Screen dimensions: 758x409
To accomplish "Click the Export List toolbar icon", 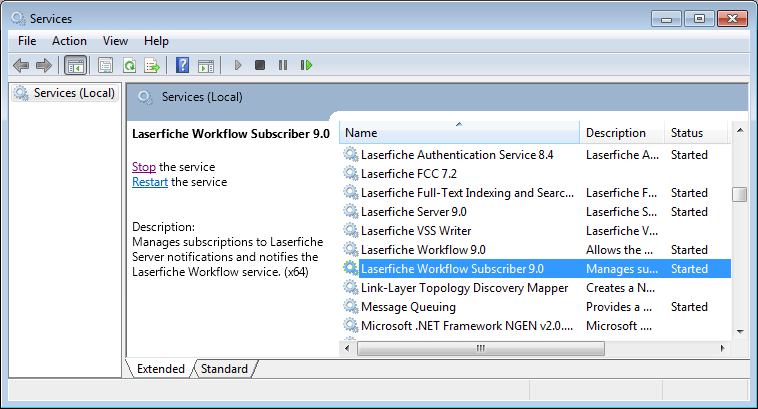I will [x=152, y=65].
